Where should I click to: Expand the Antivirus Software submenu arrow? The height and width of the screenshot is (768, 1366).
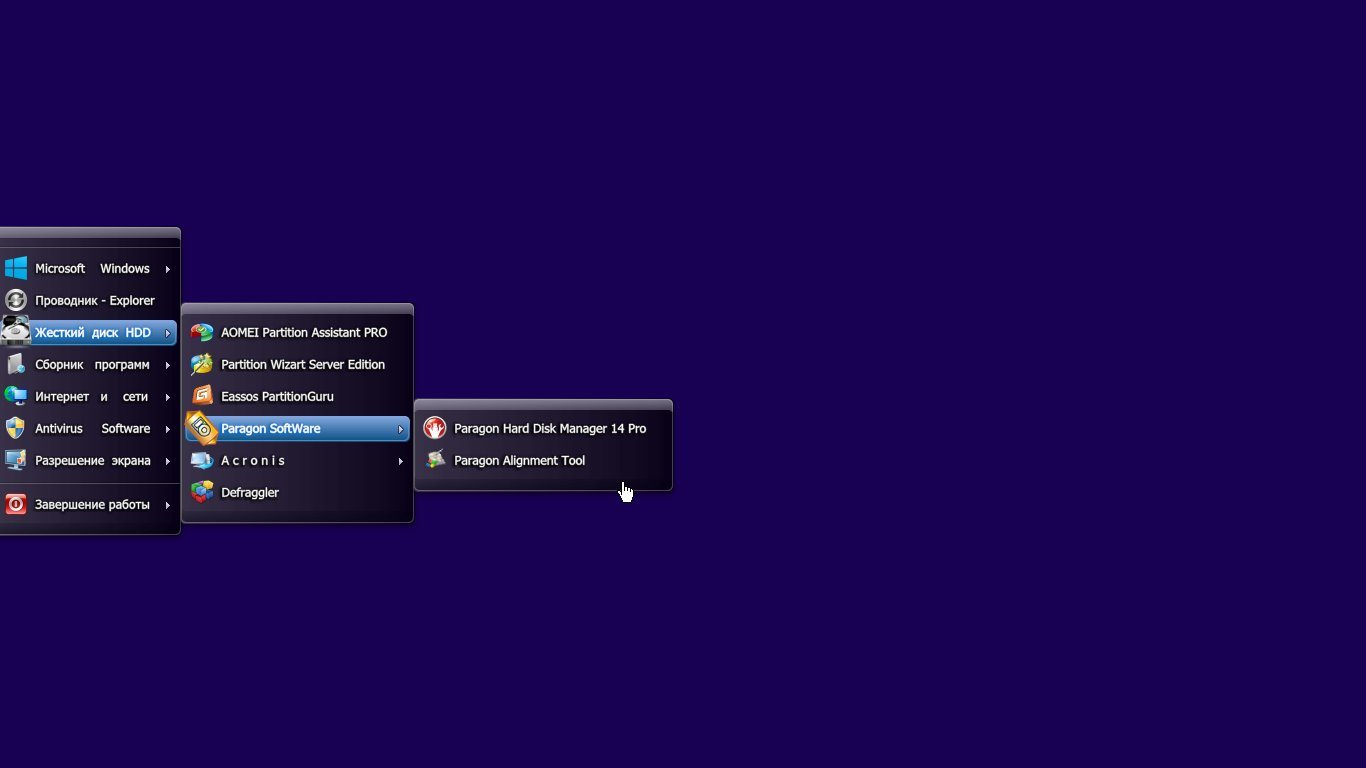168,429
